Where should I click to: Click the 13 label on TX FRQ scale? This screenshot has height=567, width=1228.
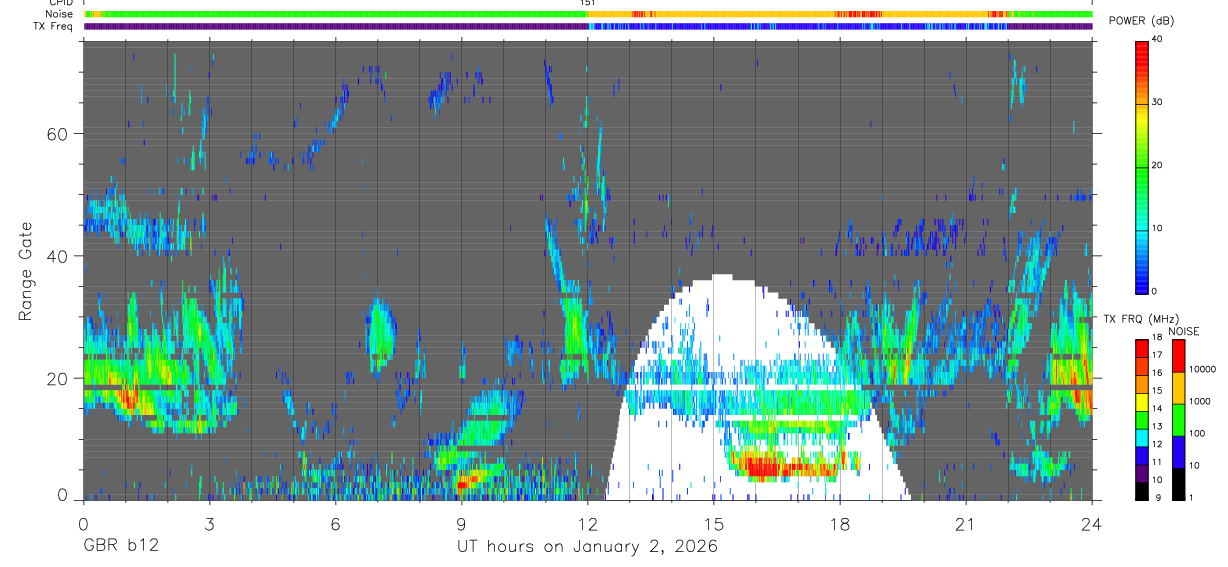(1157, 426)
